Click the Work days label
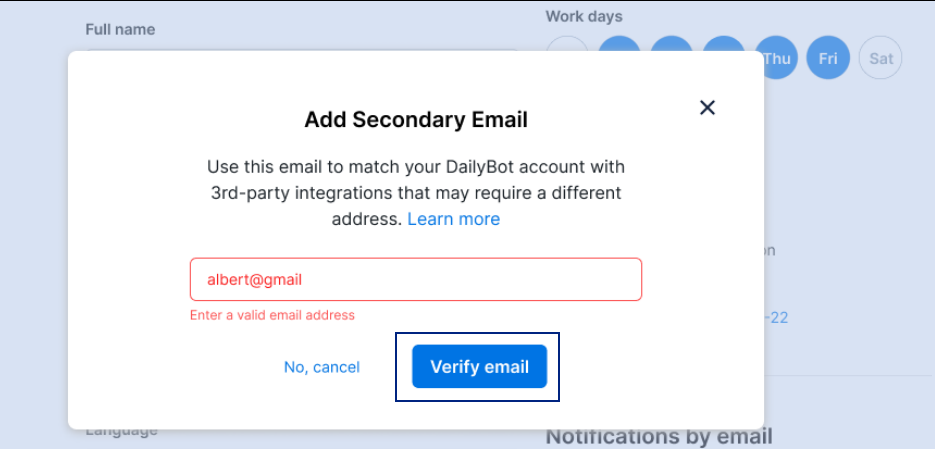This screenshot has width=935, height=449. tap(584, 16)
